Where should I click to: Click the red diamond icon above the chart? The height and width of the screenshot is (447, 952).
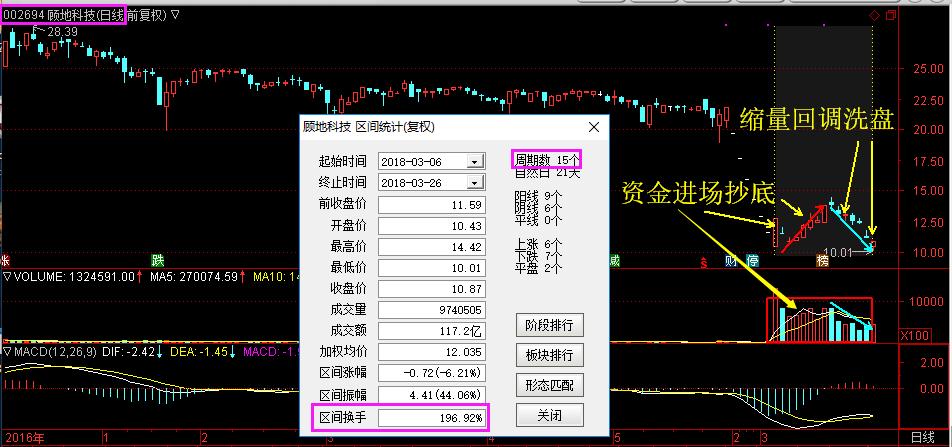click(x=874, y=16)
